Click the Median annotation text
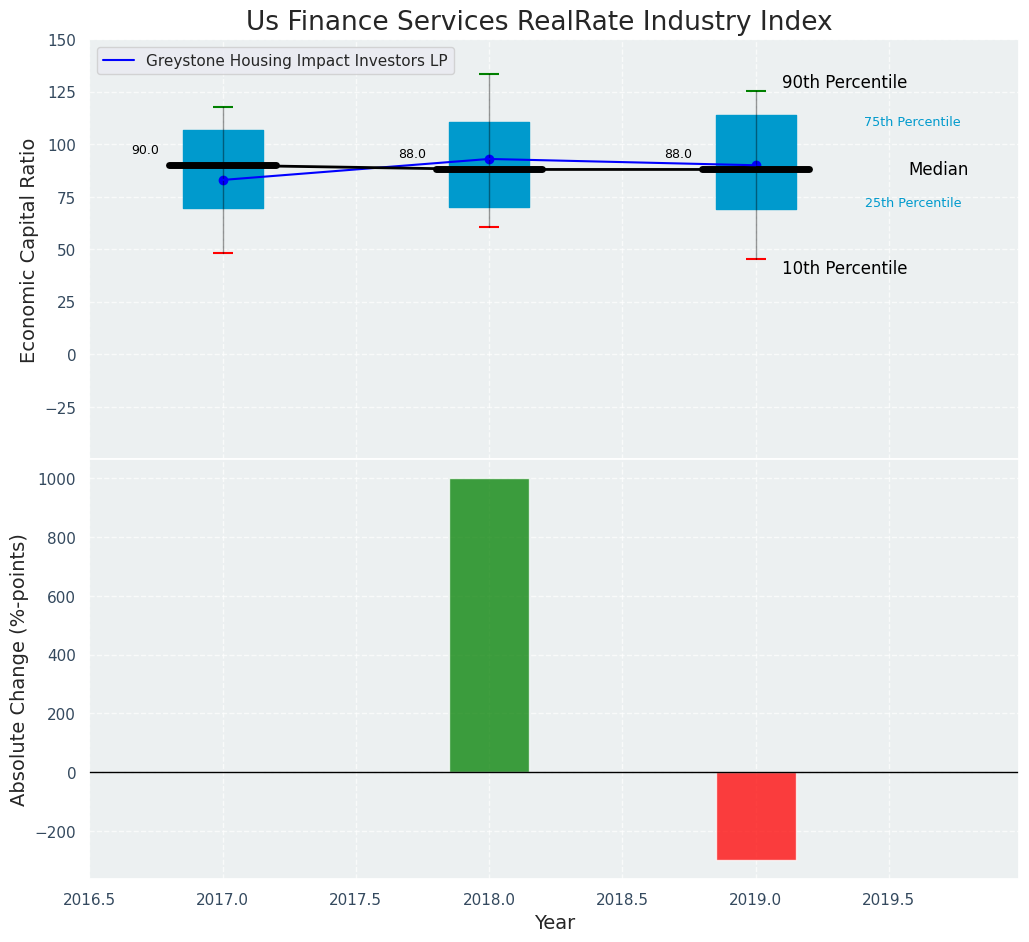This screenshot has width=1029, height=942. tap(938, 170)
